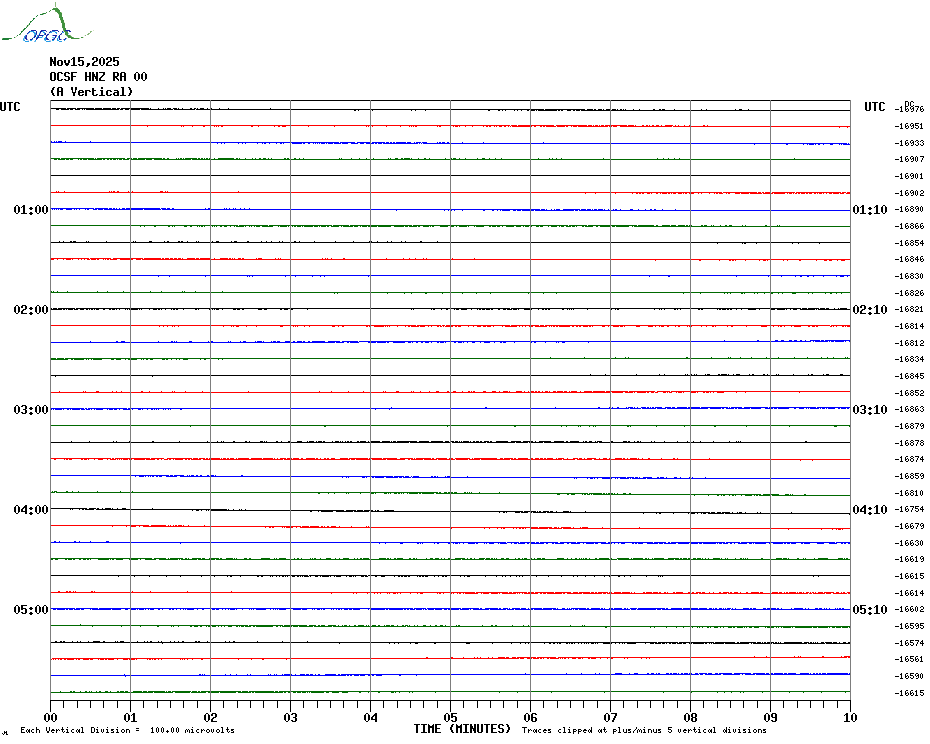
Task: Select the date text Nov15,2025
Action: coord(84,62)
